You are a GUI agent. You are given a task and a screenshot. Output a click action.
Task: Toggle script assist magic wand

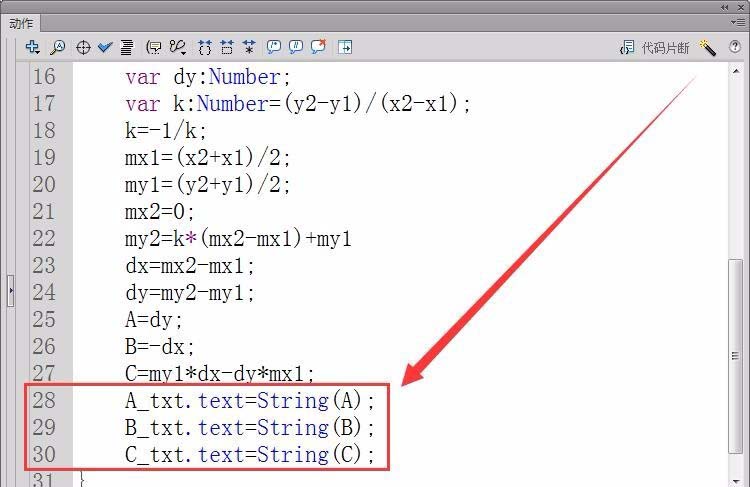click(707, 47)
